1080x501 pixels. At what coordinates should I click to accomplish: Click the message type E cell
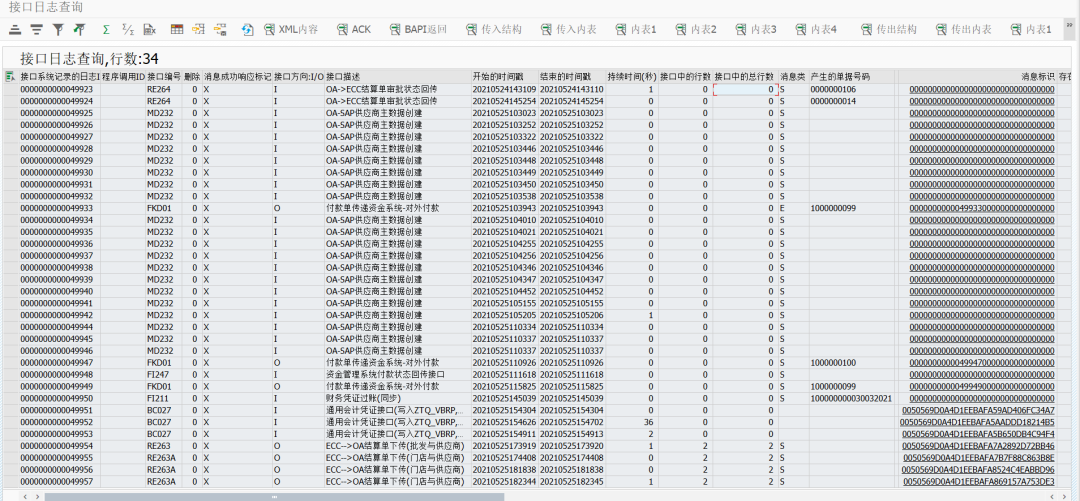click(793, 208)
